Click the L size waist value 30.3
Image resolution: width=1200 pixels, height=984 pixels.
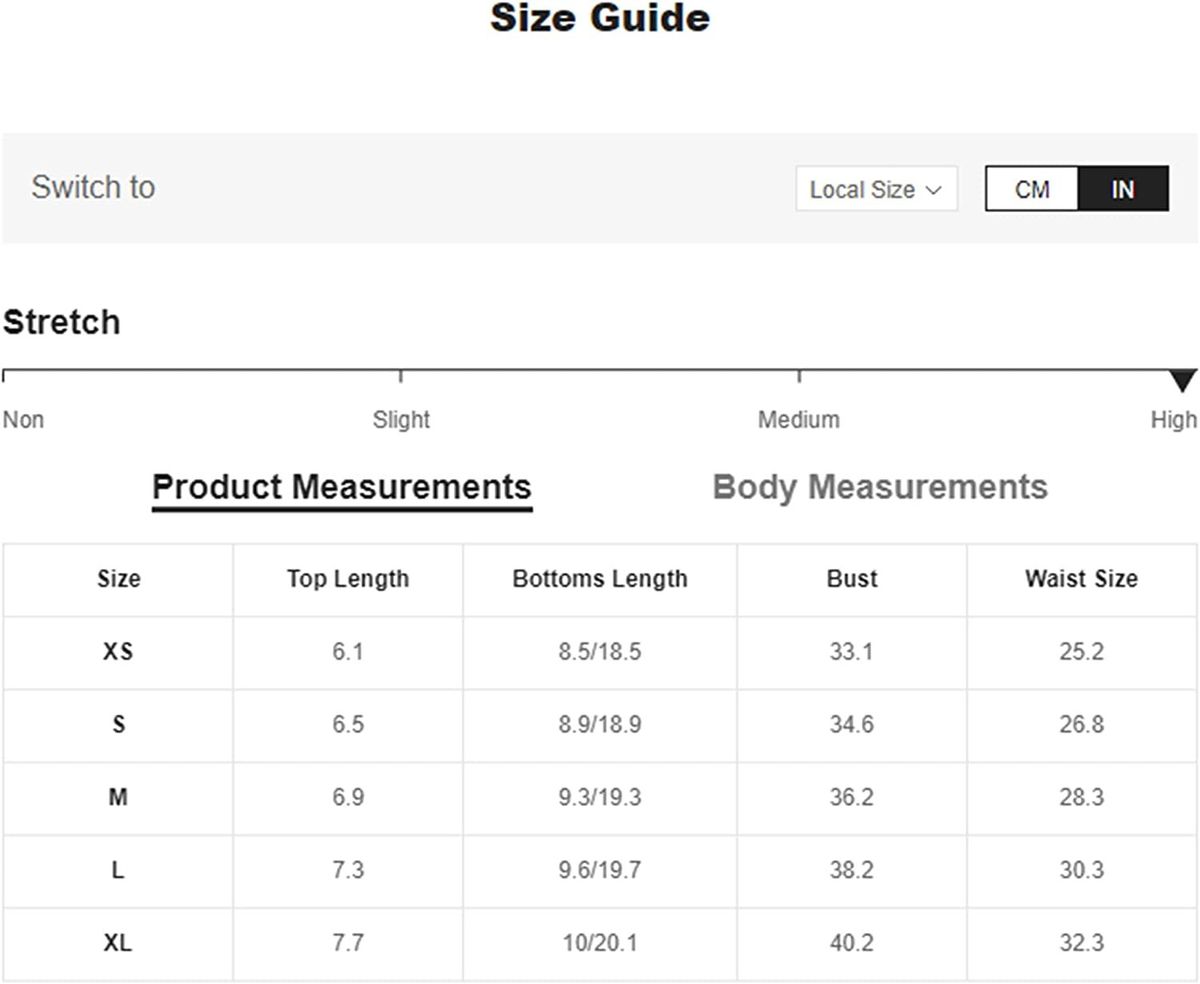1081,870
